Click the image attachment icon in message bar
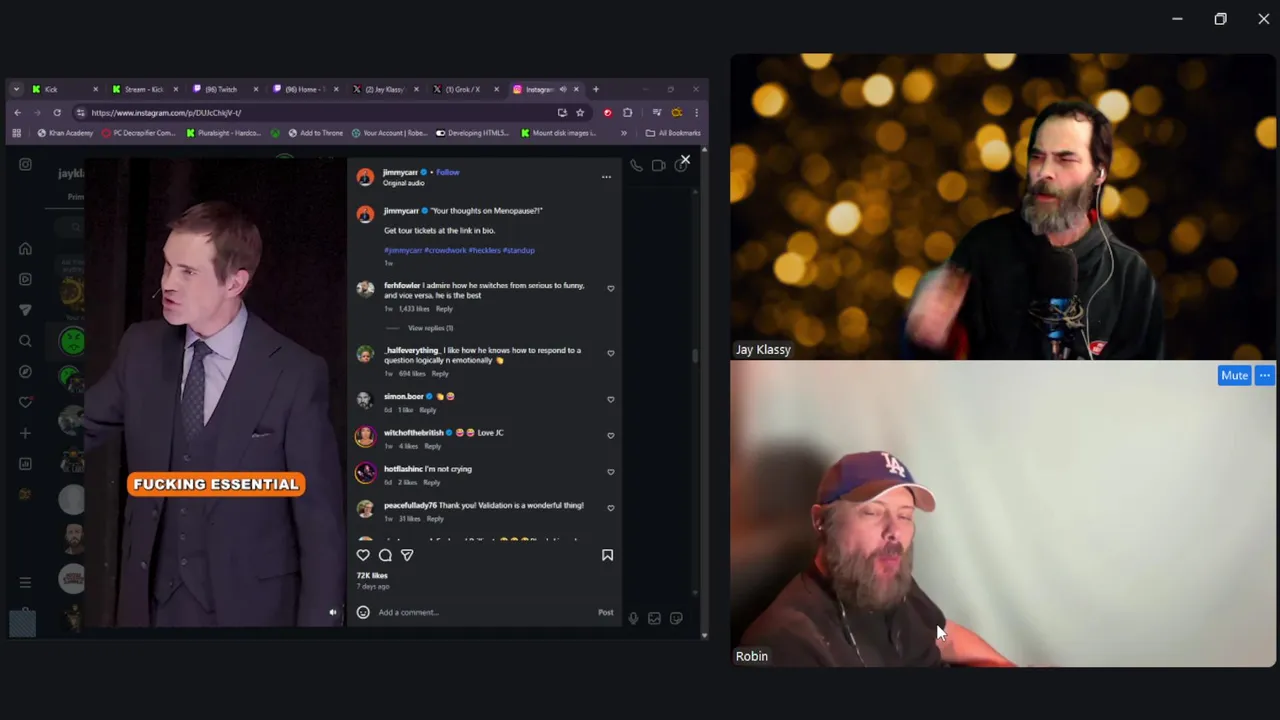 pyautogui.click(x=654, y=619)
